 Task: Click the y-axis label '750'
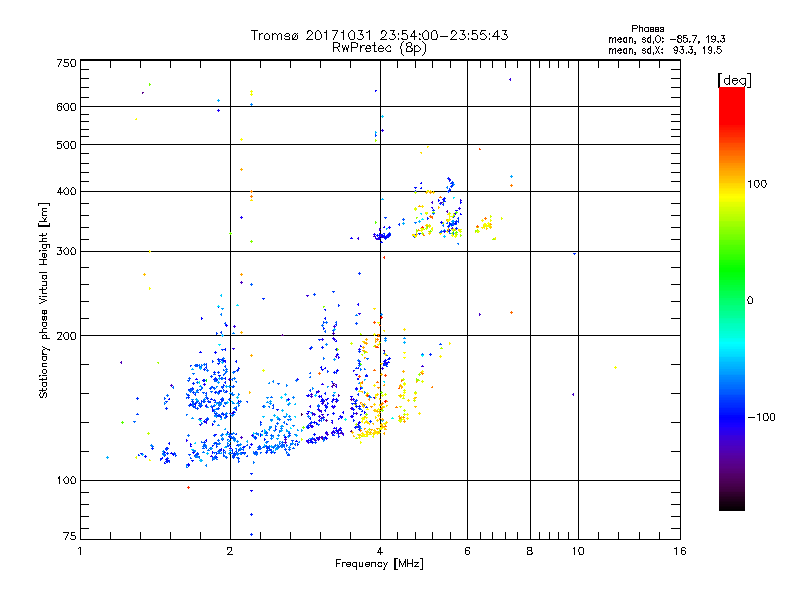tap(66, 63)
